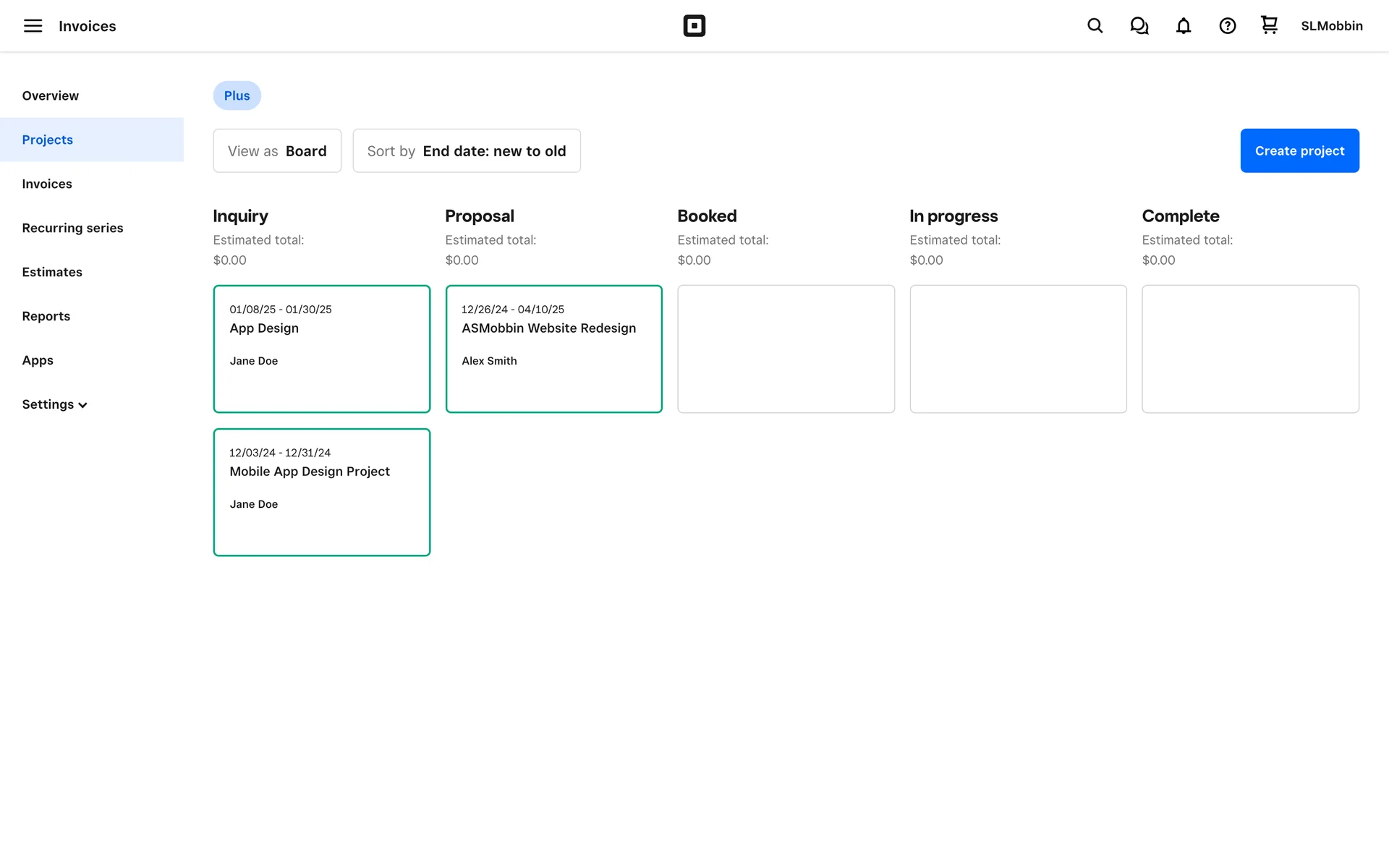The height and width of the screenshot is (868, 1389).
Task: Select Estimates in the sidebar
Action: 52,272
